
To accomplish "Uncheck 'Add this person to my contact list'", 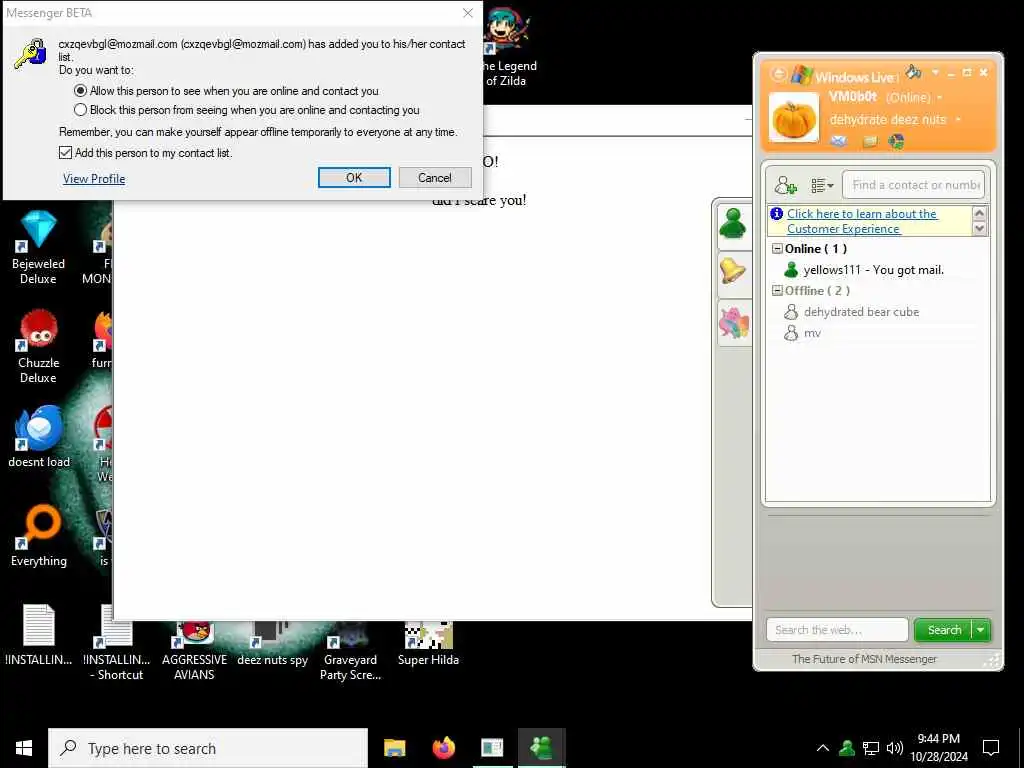I will (x=65, y=153).
